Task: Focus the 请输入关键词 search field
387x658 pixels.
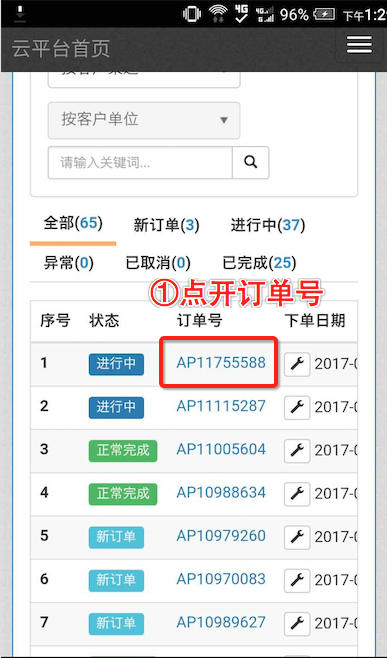Action: pos(140,162)
